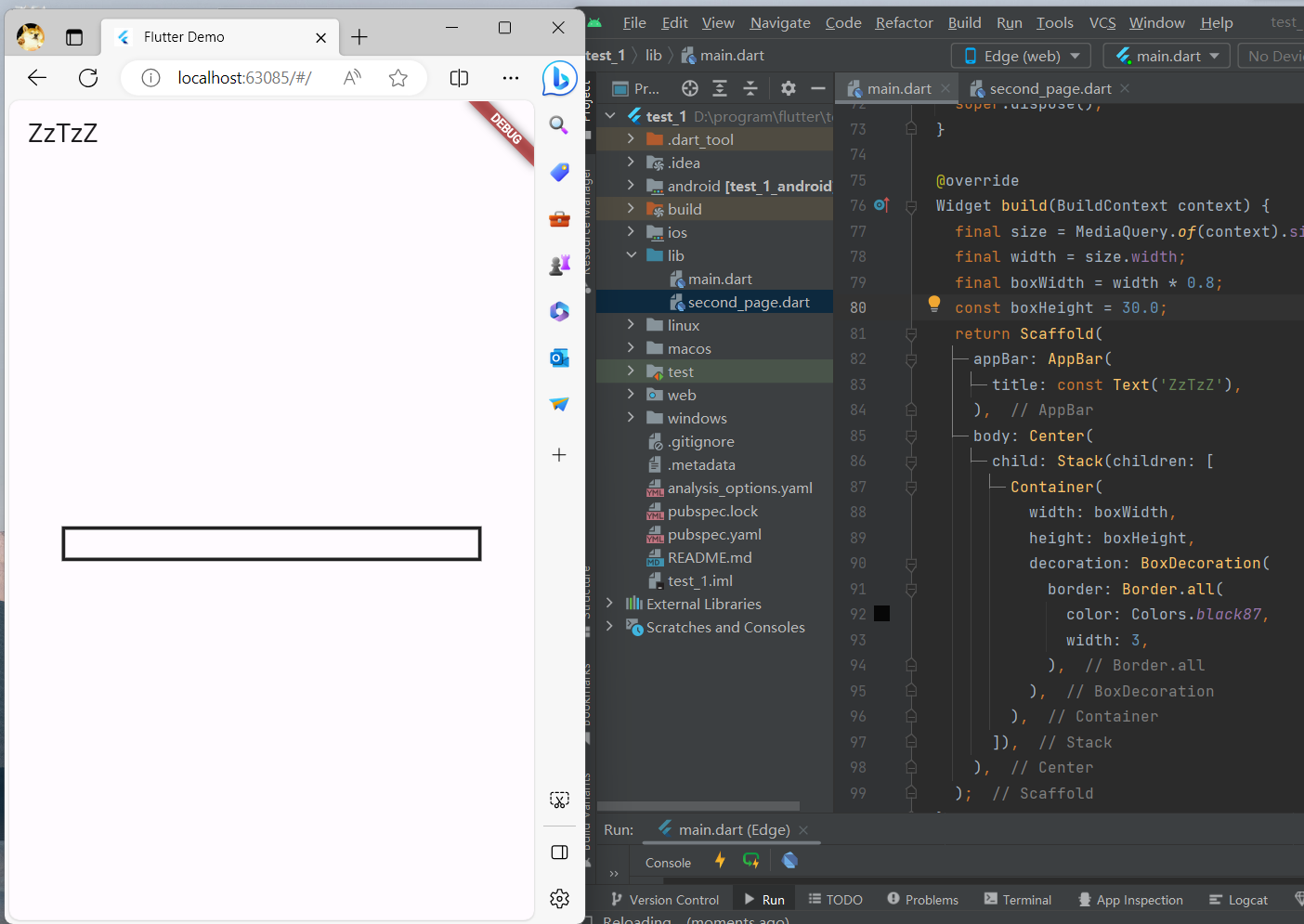Screen dimensions: 1304x924
Task: Open Edge sidebar games chess icon
Action: 559,265
